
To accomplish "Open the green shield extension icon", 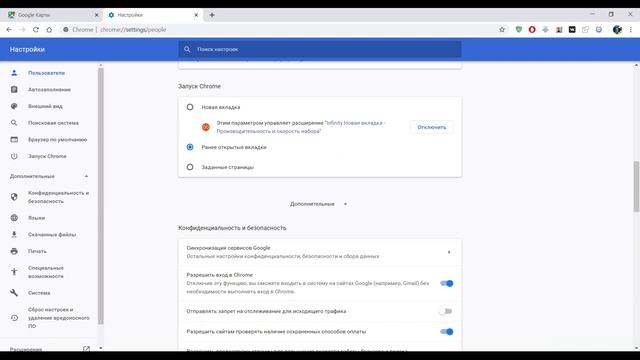I will [x=519, y=29].
